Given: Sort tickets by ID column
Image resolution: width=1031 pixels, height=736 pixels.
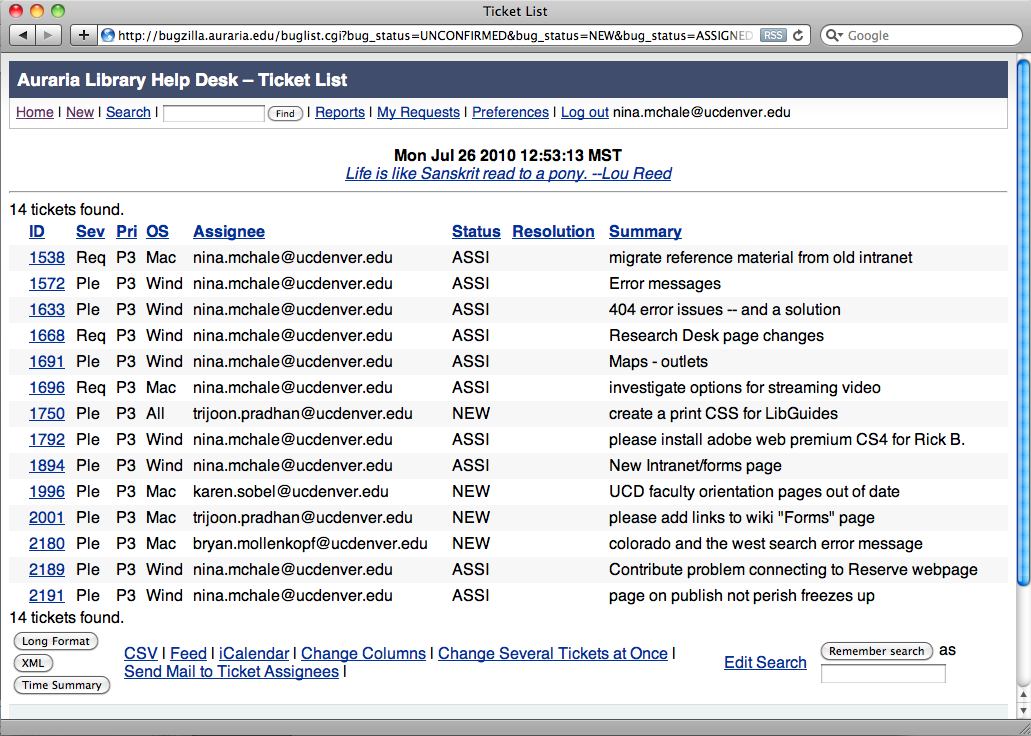Looking at the screenshot, I should (x=37, y=232).
